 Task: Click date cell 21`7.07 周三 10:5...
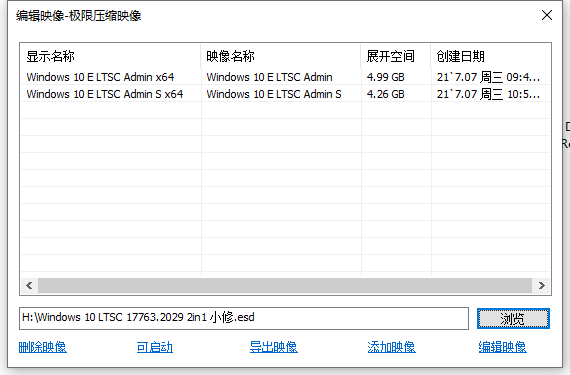488,94
